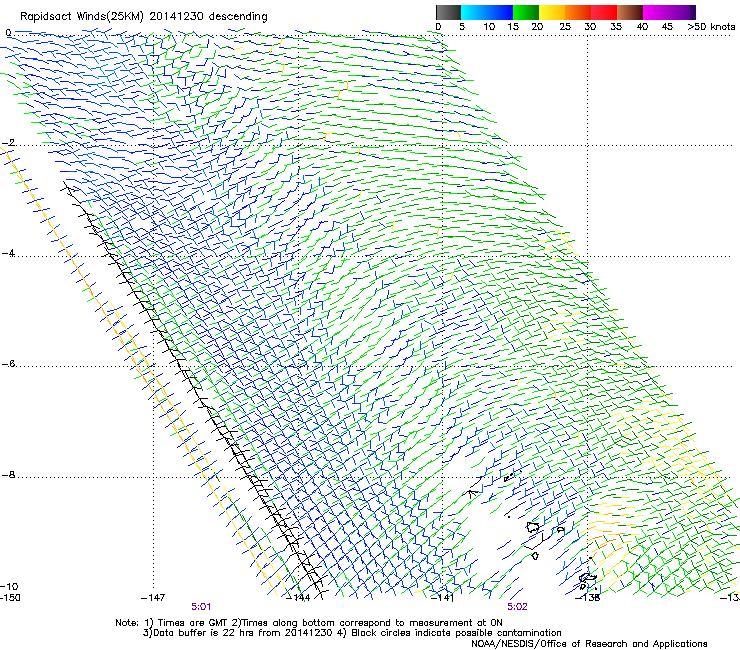
Task: Click the yellow 20-25 knots legend color
Action: tap(552, 12)
